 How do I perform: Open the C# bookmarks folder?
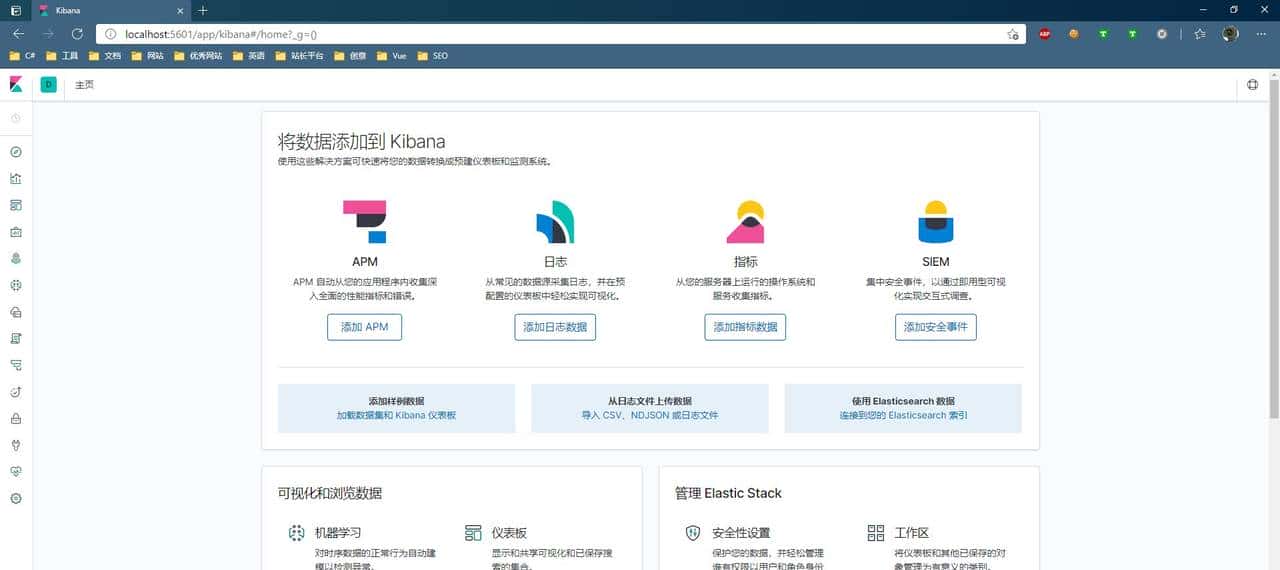coord(22,56)
